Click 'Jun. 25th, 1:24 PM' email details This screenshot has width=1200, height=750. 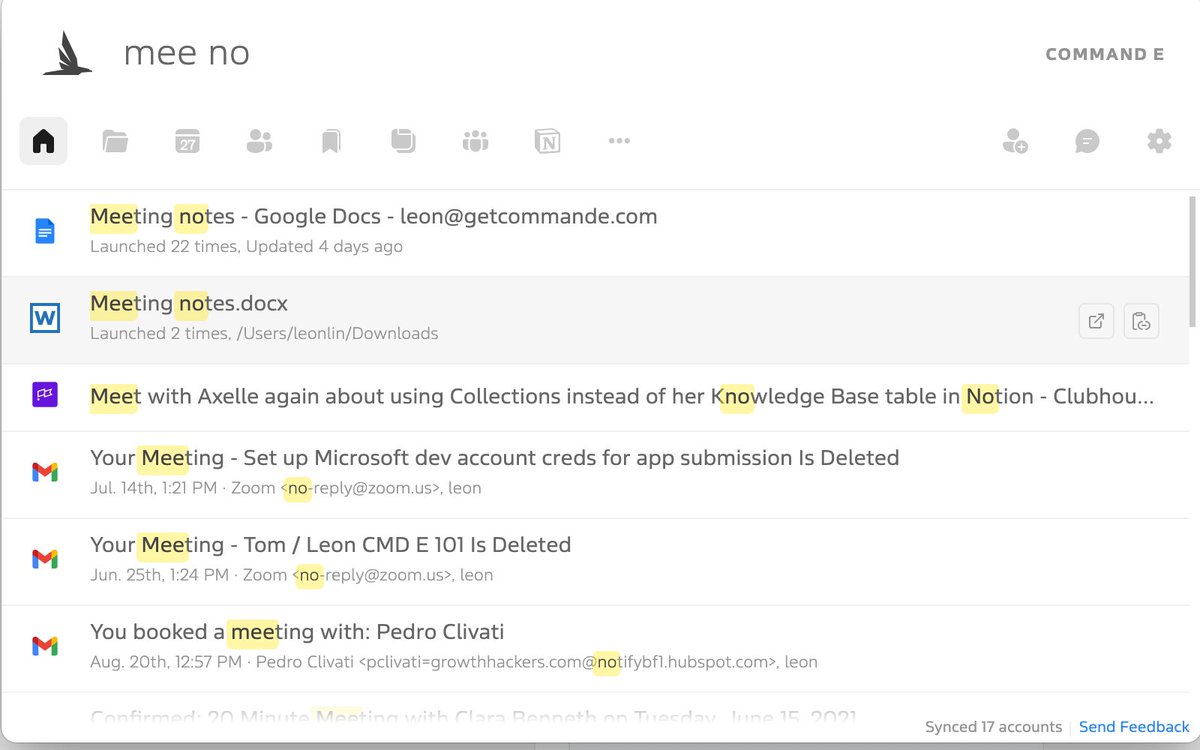[291, 575]
